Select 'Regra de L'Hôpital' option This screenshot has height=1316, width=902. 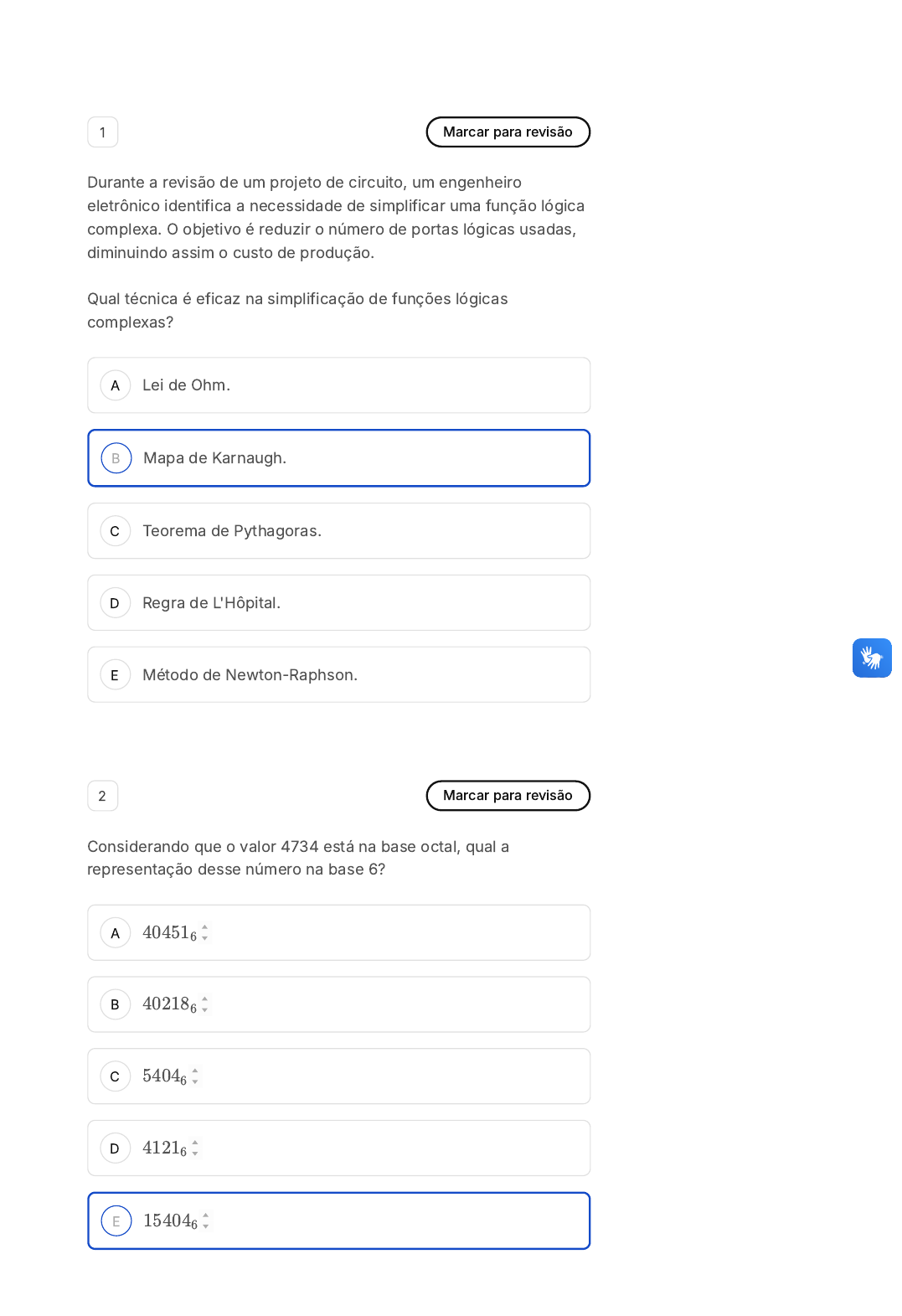(338, 603)
